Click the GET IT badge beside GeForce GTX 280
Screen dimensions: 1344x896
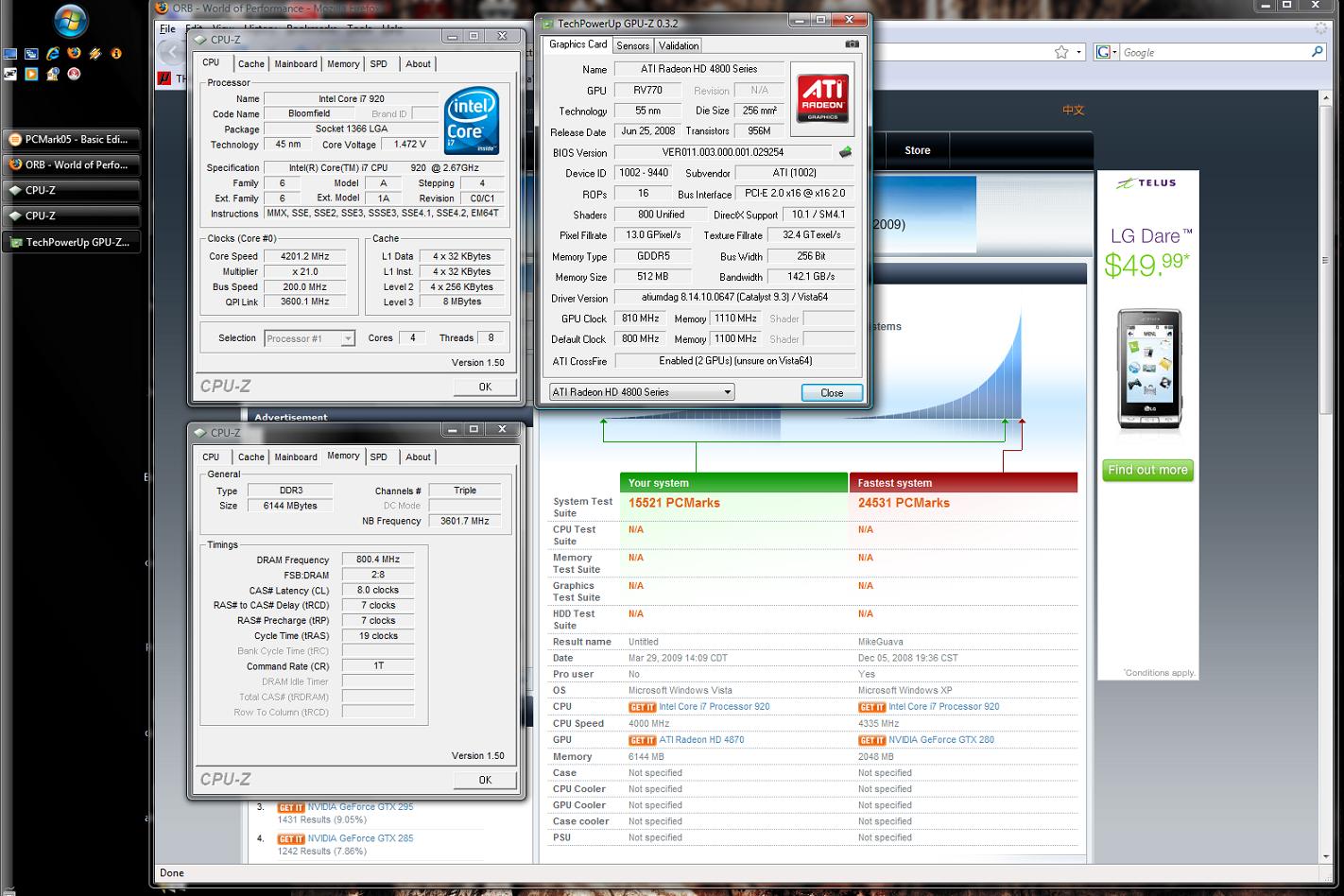(x=871, y=740)
